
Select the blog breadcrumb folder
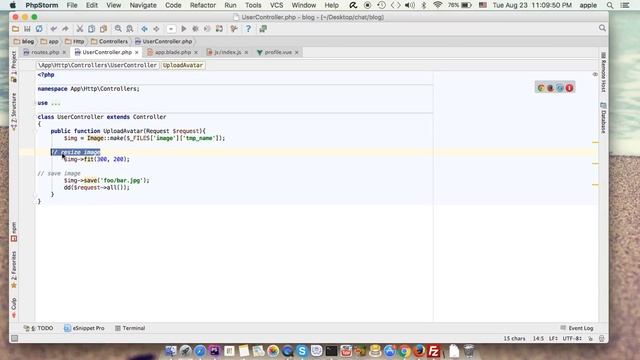(x=24, y=42)
